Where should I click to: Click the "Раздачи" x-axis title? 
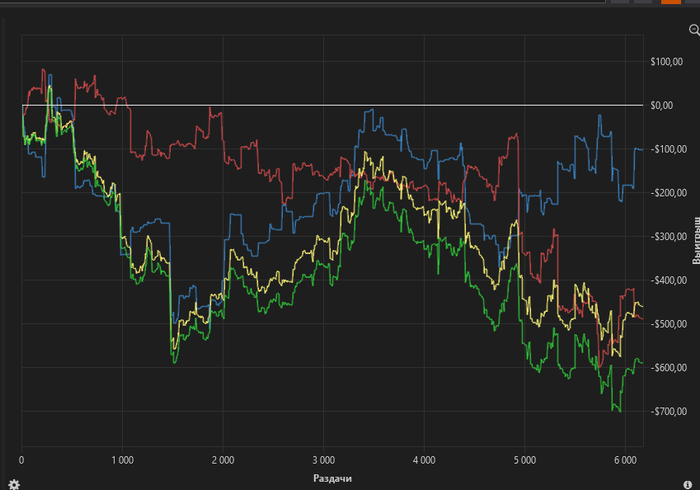(x=332, y=478)
